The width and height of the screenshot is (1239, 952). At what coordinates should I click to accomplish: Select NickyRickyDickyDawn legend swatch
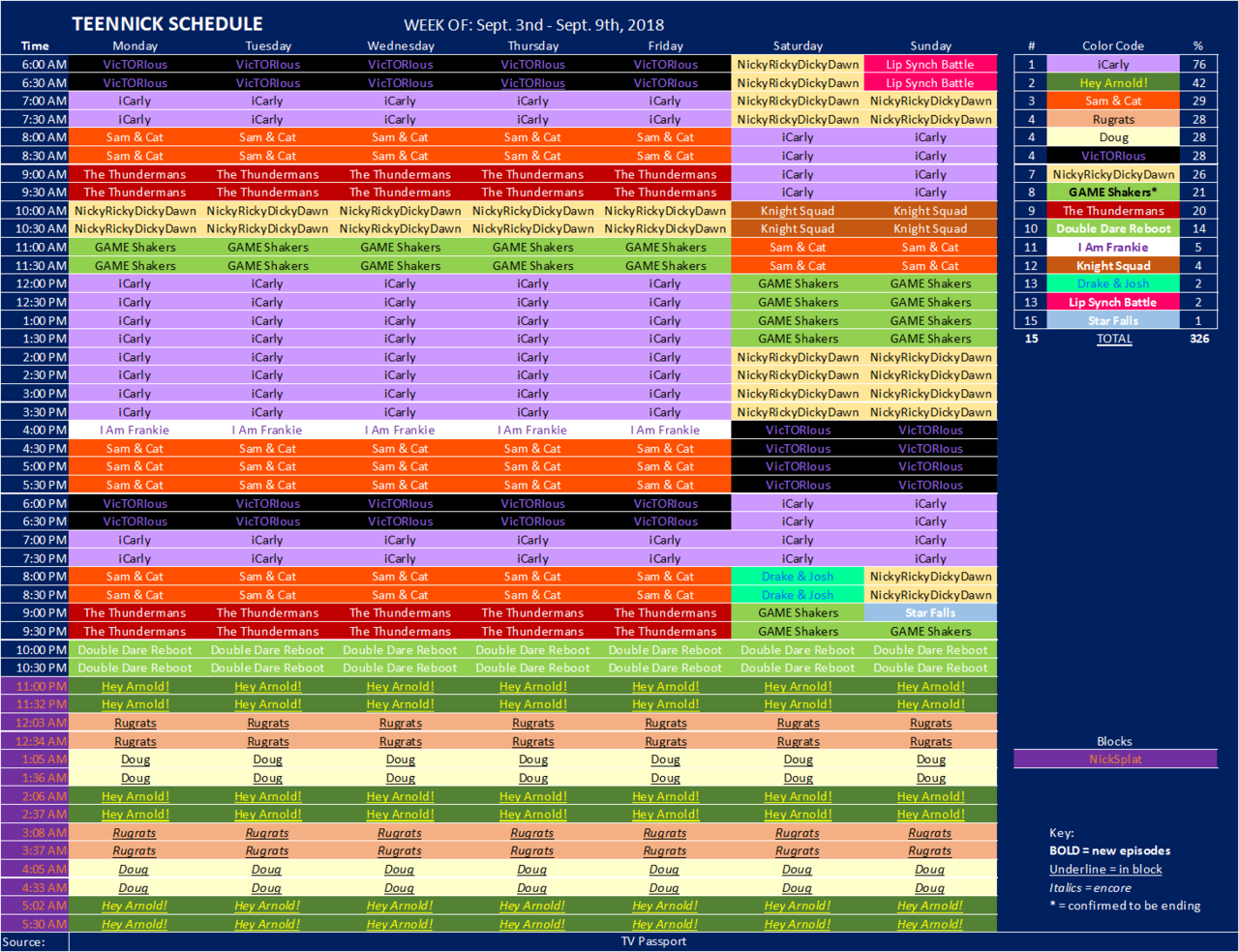pyautogui.click(x=1113, y=174)
